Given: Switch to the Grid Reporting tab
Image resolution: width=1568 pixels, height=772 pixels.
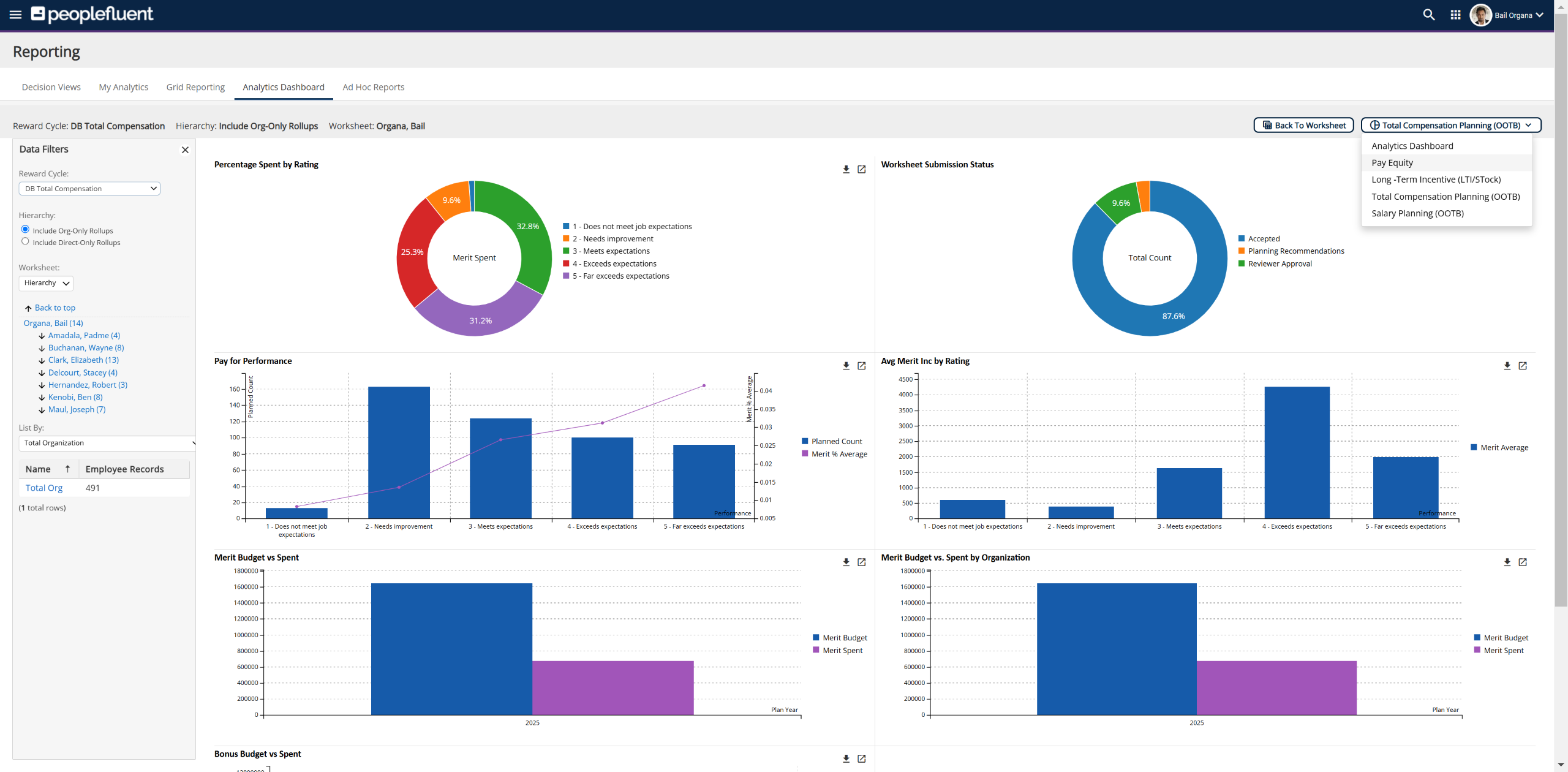Looking at the screenshot, I should [x=195, y=87].
